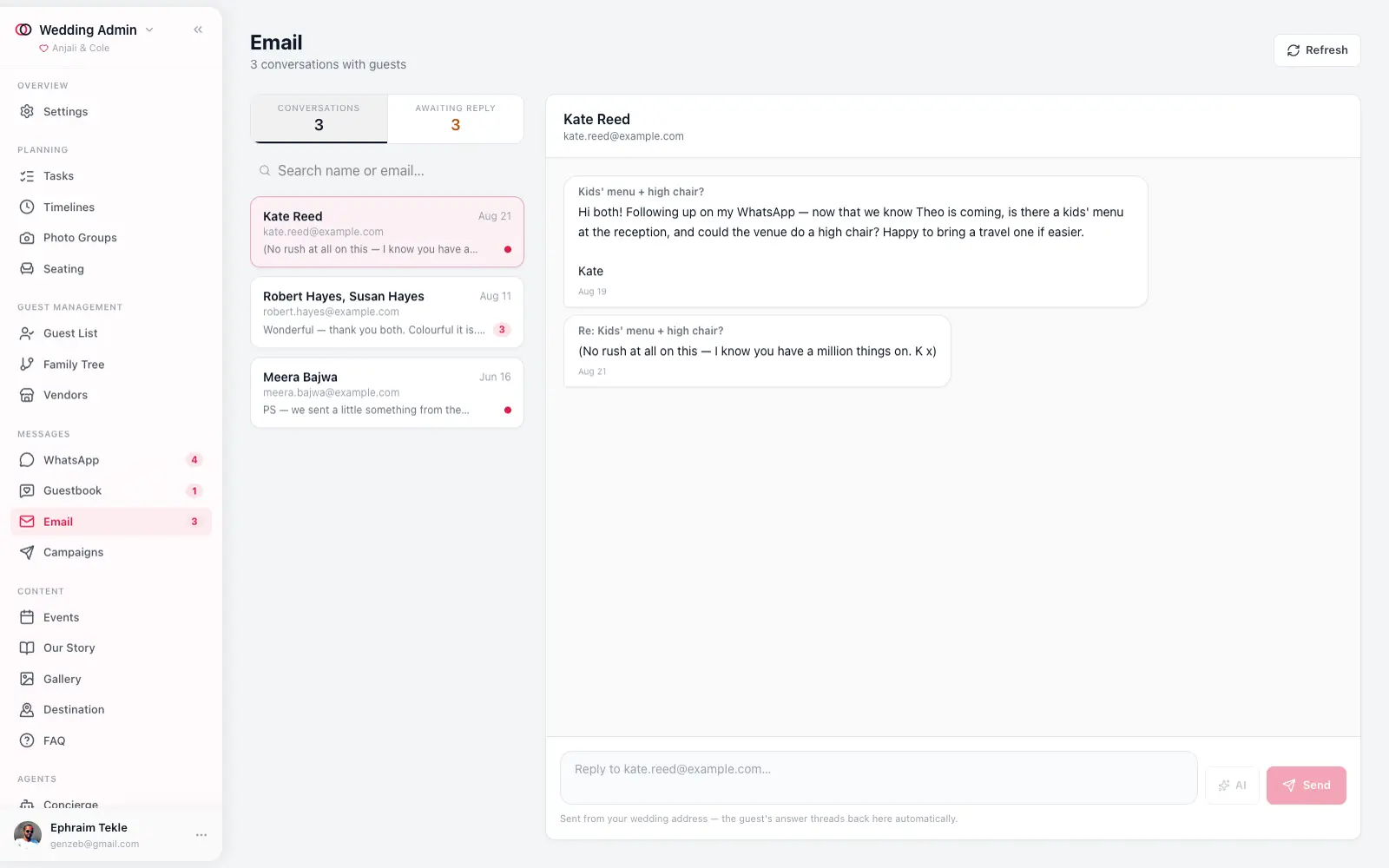Open the Seating icon in sidebar
The height and width of the screenshot is (868, 1389).
click(27, 269)
